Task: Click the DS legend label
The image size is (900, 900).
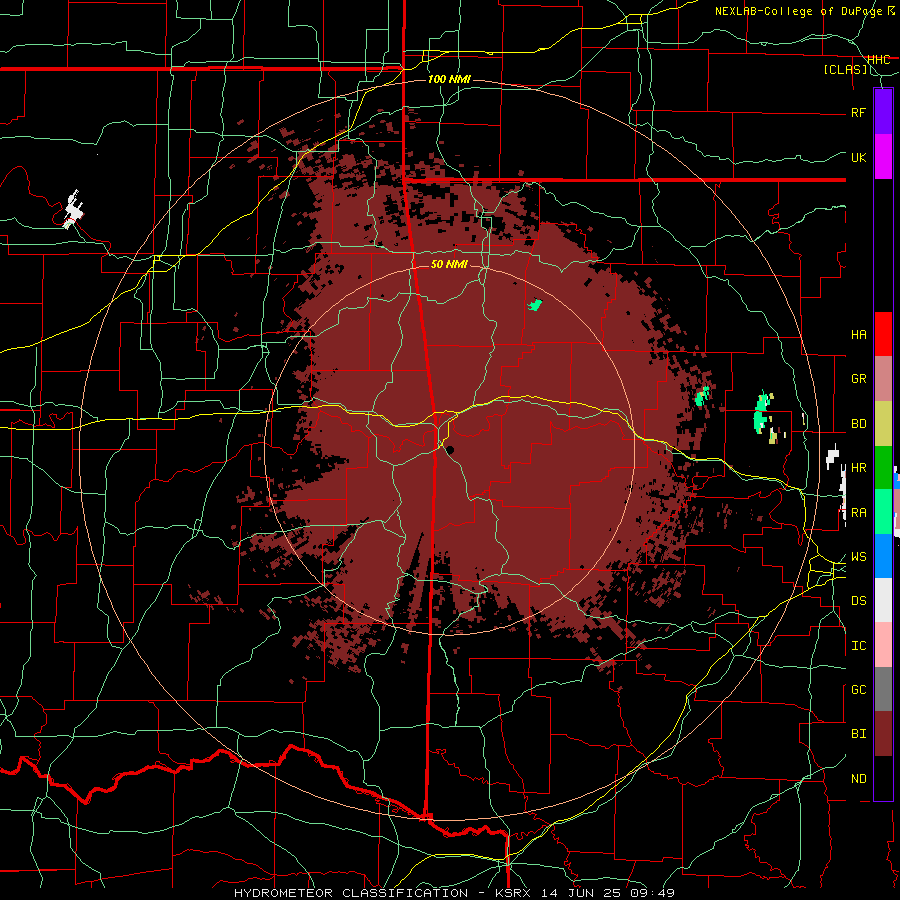Action: (858, 601)
